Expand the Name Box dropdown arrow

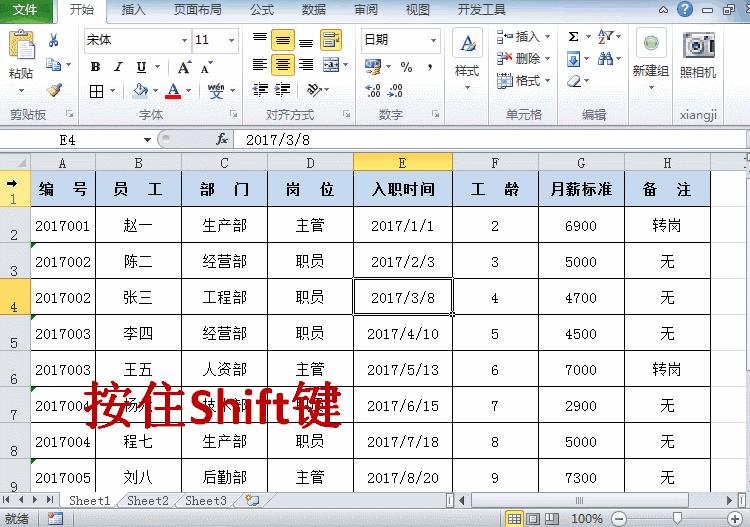(x=147, y=140)
